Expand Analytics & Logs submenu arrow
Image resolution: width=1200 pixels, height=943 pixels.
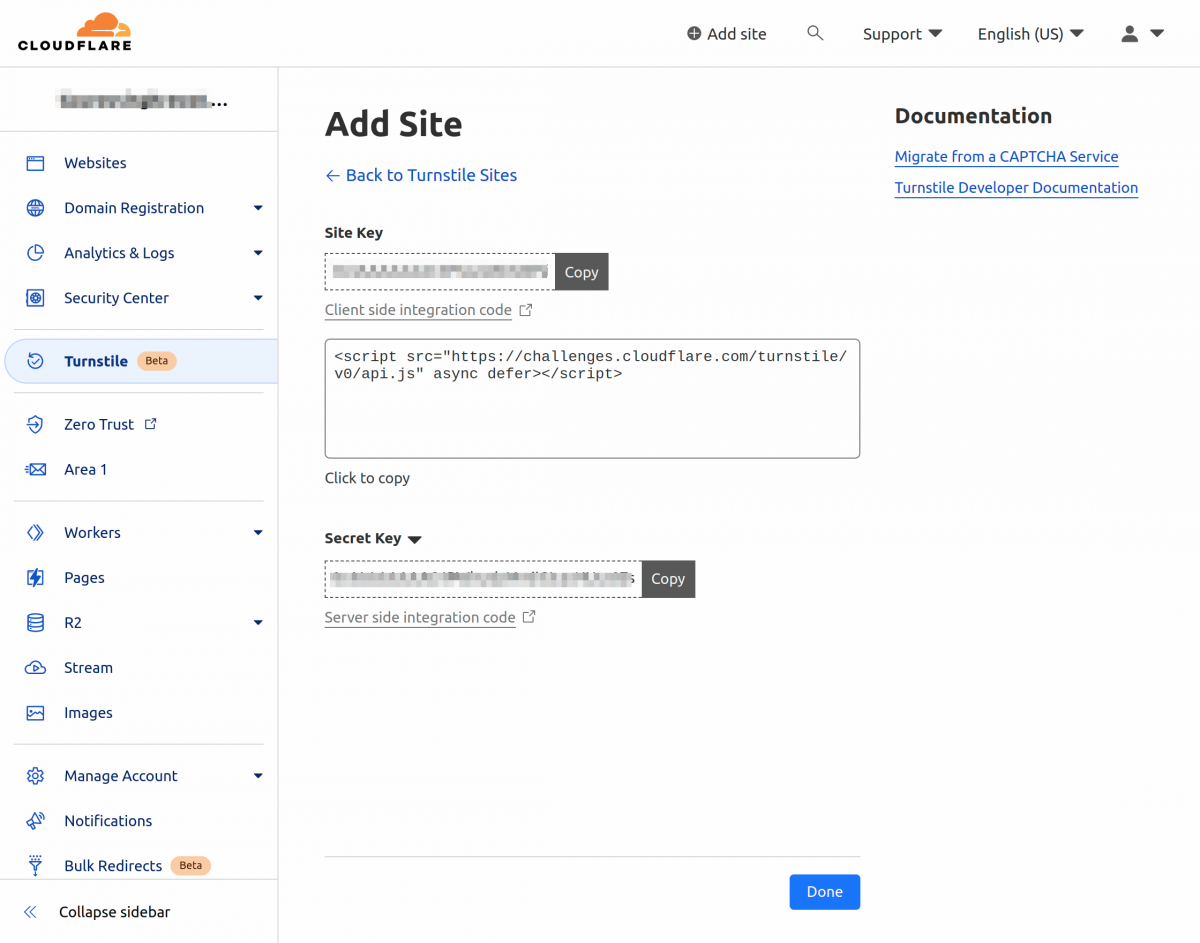258,253
